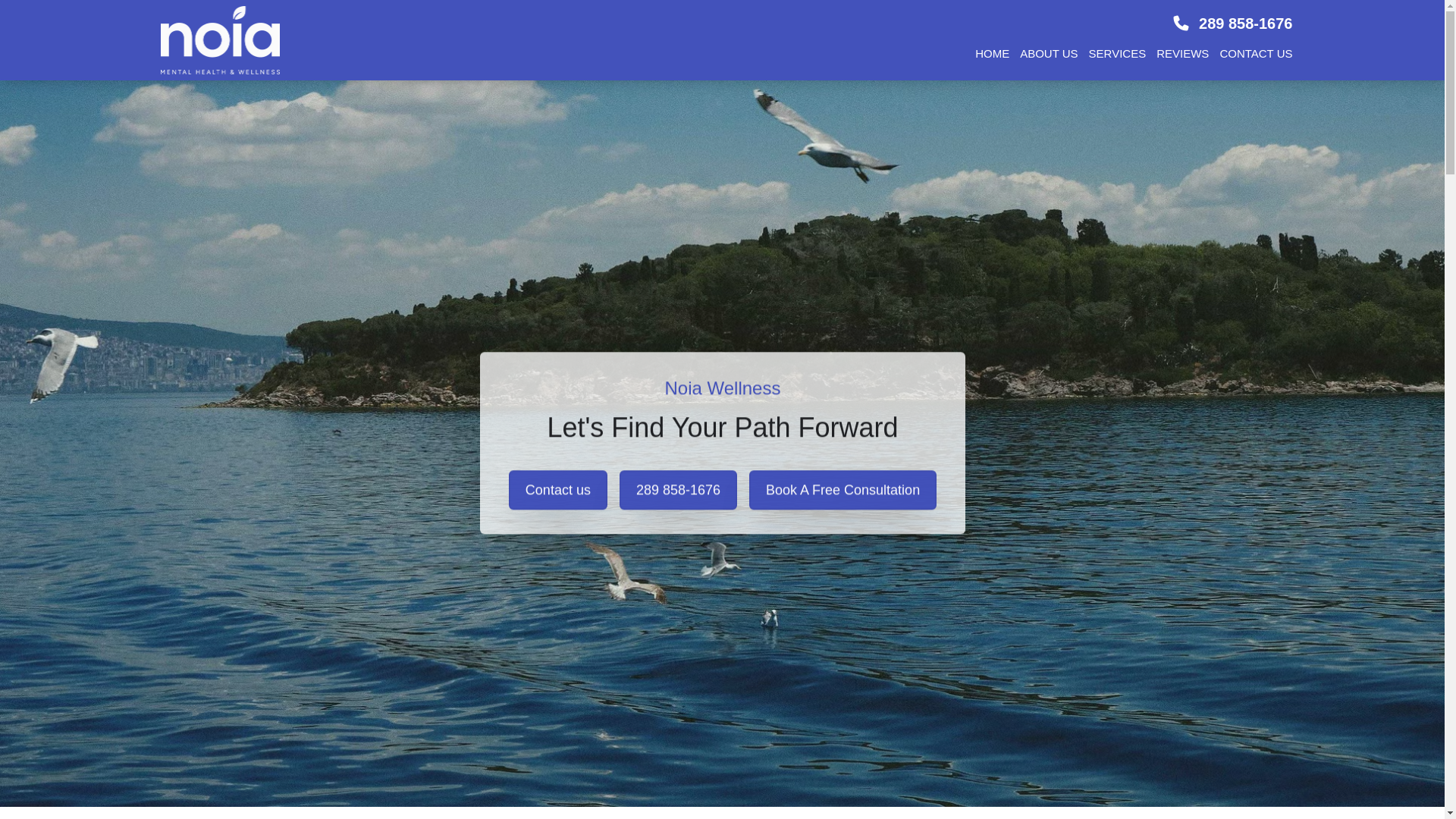Click the 289 858-1676 button in hero card
The width and height of the screenshot is (1456, 819).
678,490
